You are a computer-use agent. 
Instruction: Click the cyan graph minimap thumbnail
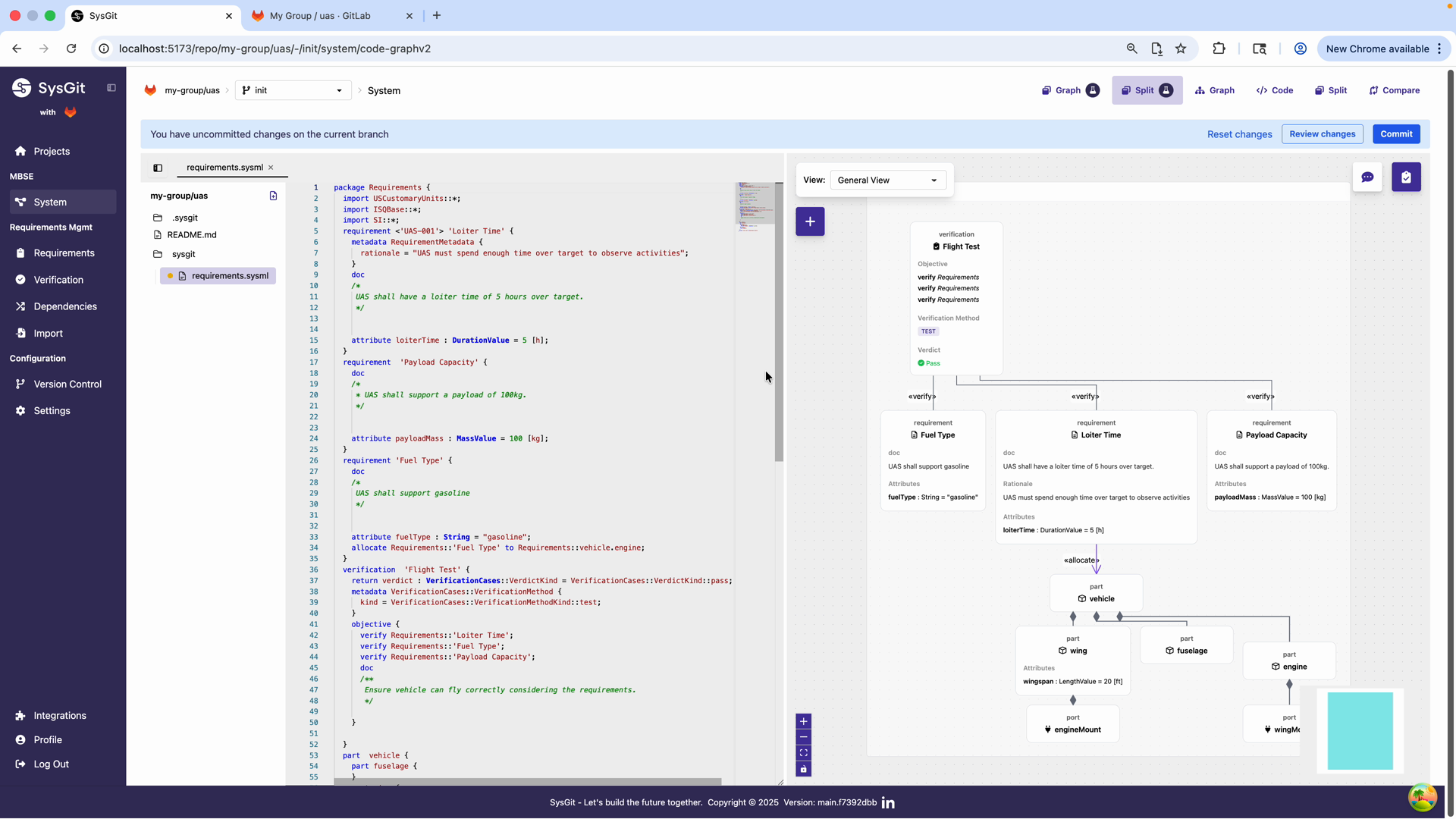coord(1360,731)
